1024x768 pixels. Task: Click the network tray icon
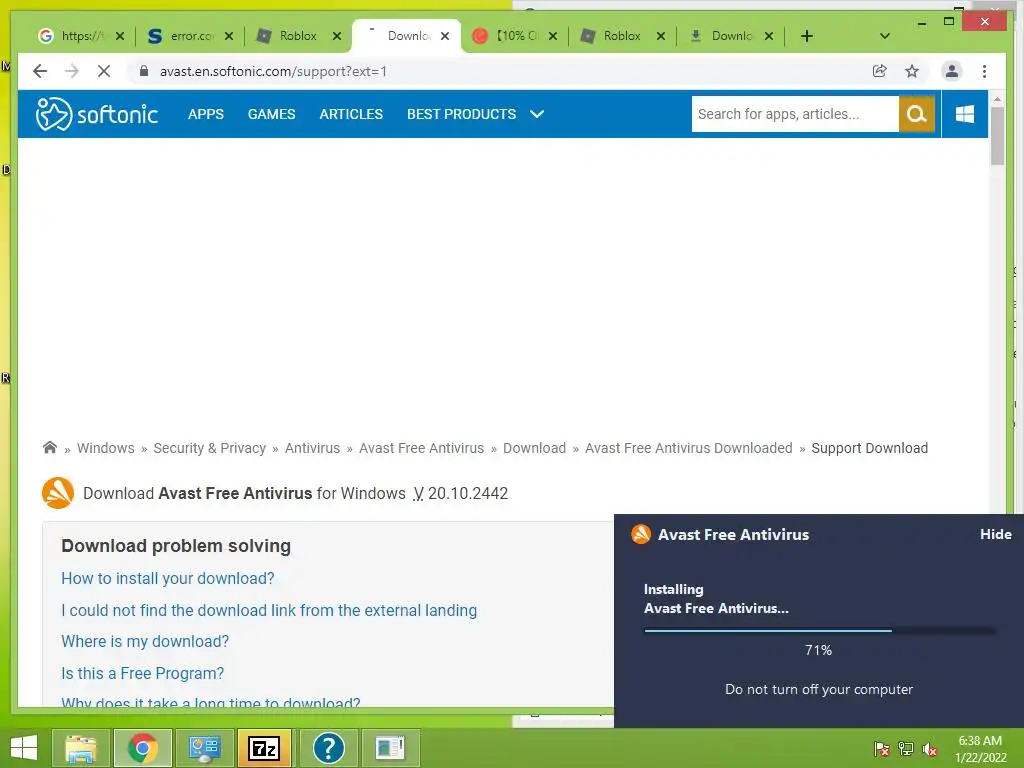(x=906, y=749)
